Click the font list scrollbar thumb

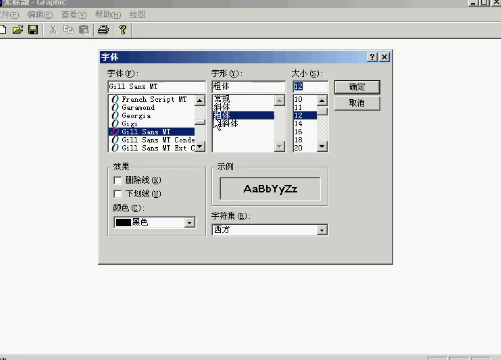click(200, 122)
